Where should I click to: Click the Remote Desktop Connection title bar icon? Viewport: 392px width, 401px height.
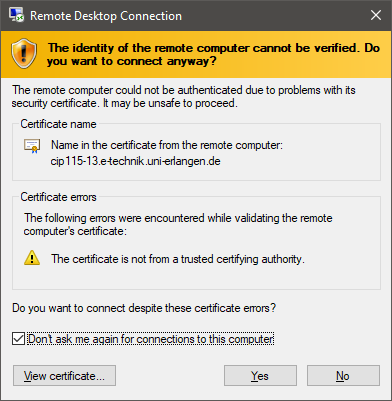click(x=17, y=15)
